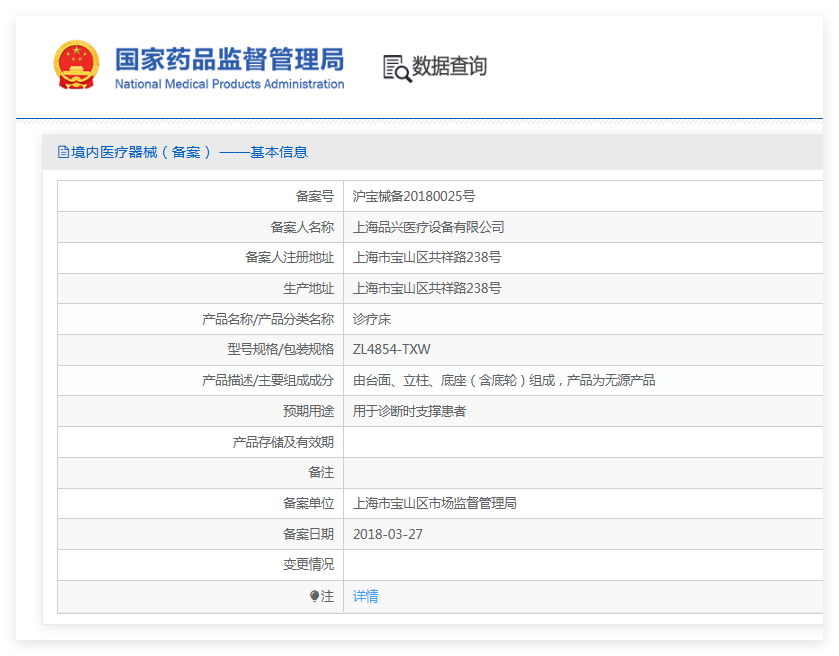This screenshot has height=656, width=839.
Task: Click the 备案人注册地址 label
Action: (289, 257)
